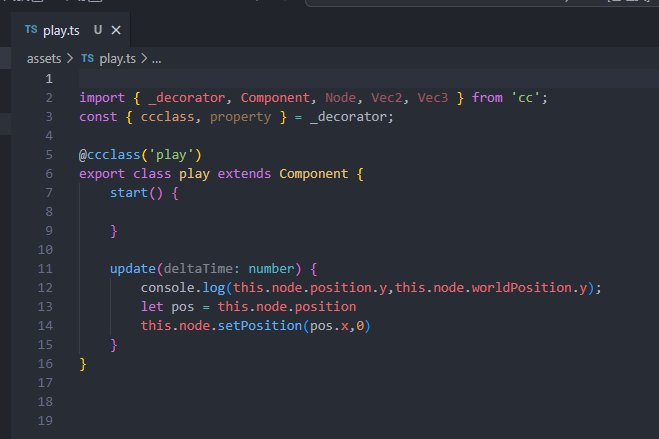Click the breadcrumb ellipsis symbol item

pos(157,59)
